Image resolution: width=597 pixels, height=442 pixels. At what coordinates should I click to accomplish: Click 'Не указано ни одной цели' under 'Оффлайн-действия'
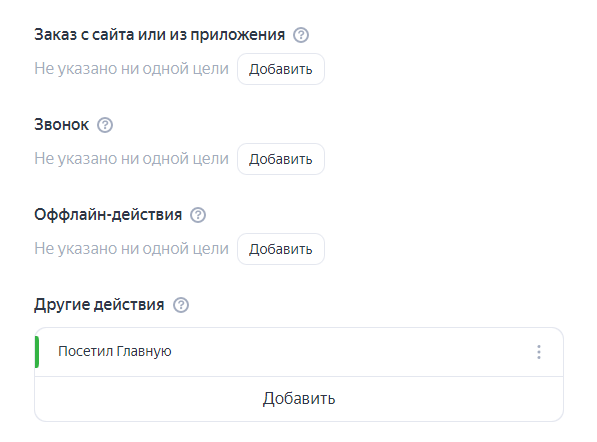coord(131,249)
